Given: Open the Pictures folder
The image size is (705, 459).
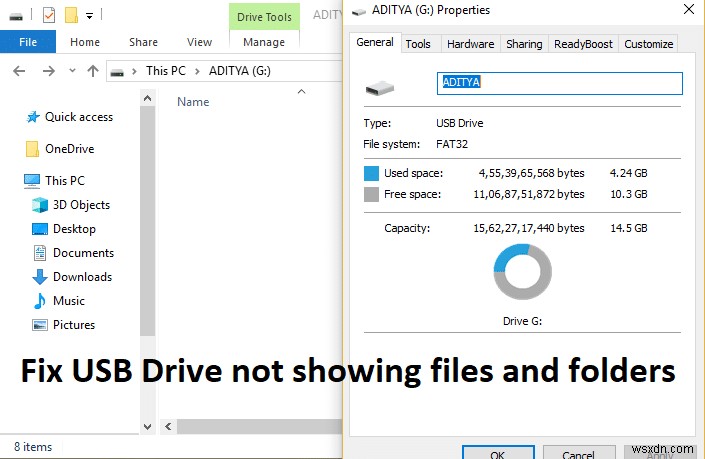Looking at the screenshot, I should pyautogui.click(x=74, y=325).
